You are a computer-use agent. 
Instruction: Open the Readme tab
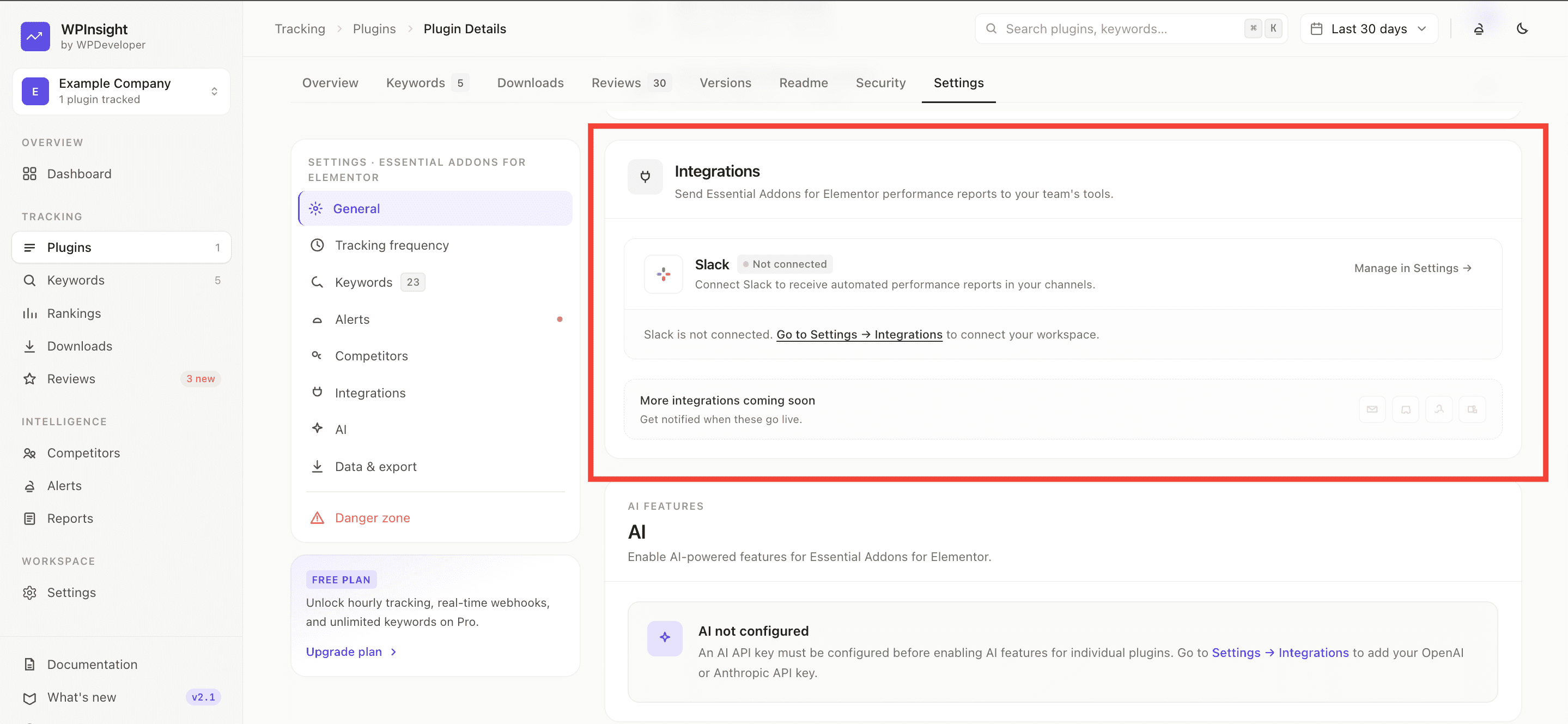click(x=804, y=83)
